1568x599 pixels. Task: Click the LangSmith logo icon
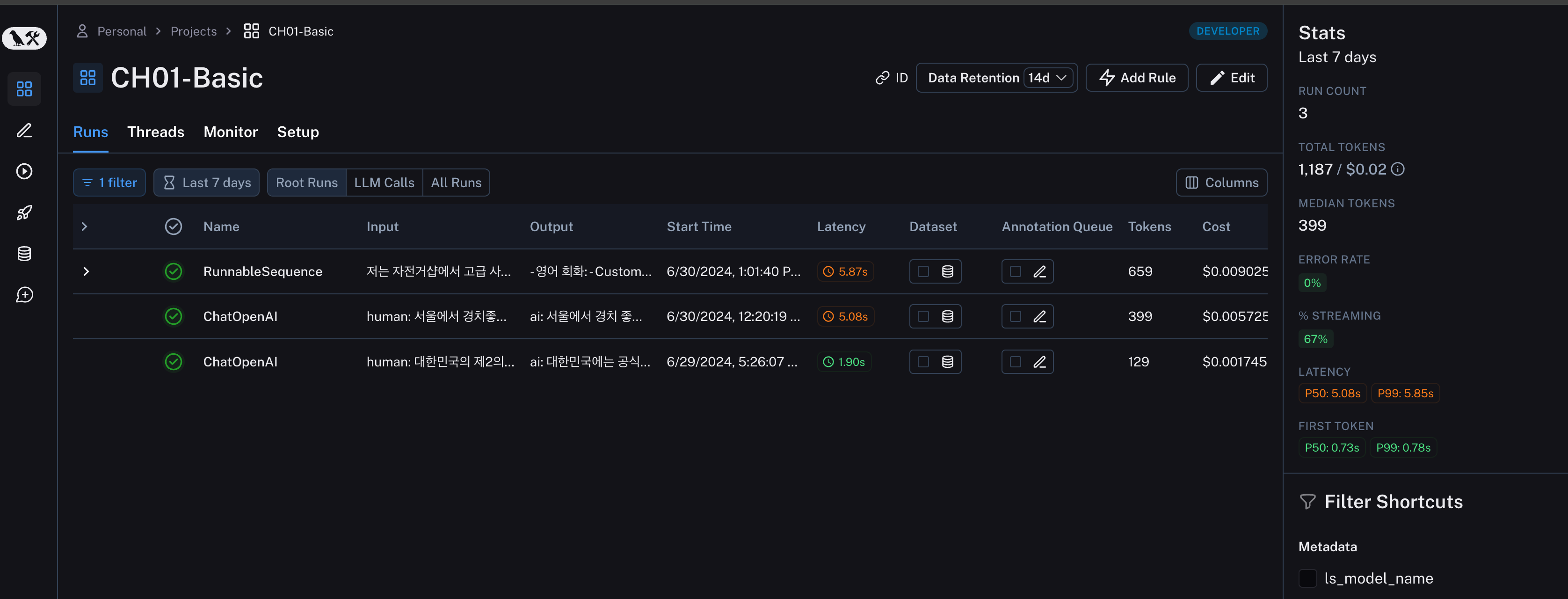(x=24, y=38)
